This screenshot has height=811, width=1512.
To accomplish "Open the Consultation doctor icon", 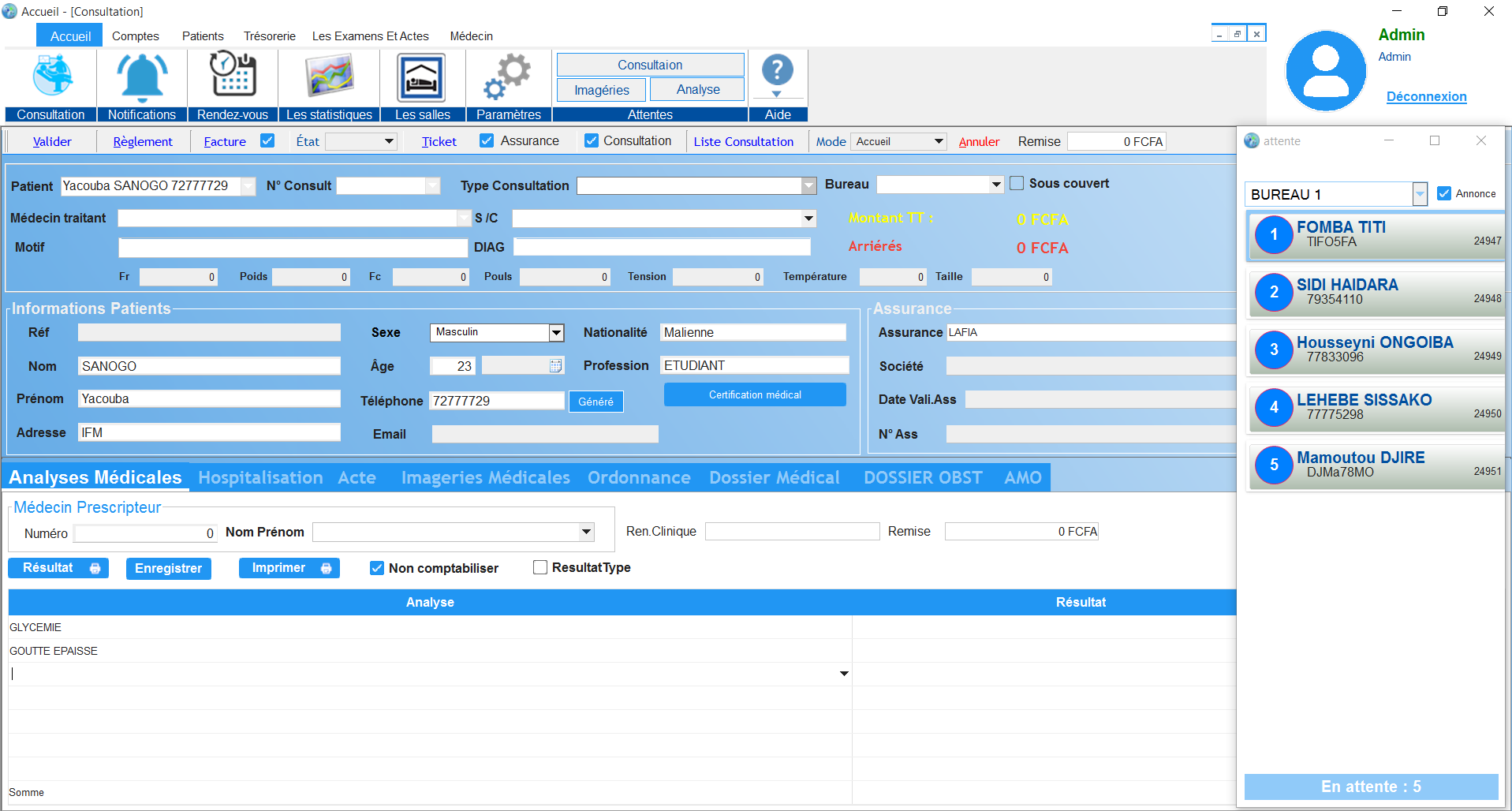I will coord(52,77).
